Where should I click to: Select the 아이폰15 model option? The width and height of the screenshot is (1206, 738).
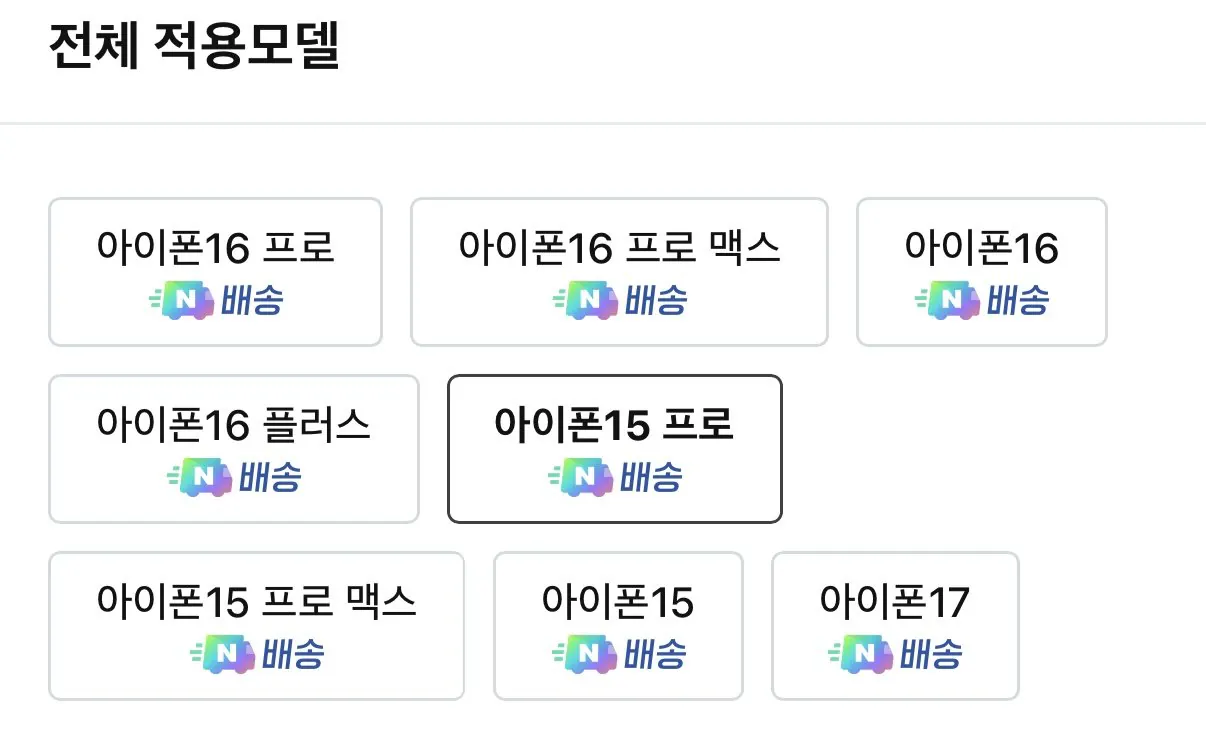pyautogui.click(x=618, y=604)
